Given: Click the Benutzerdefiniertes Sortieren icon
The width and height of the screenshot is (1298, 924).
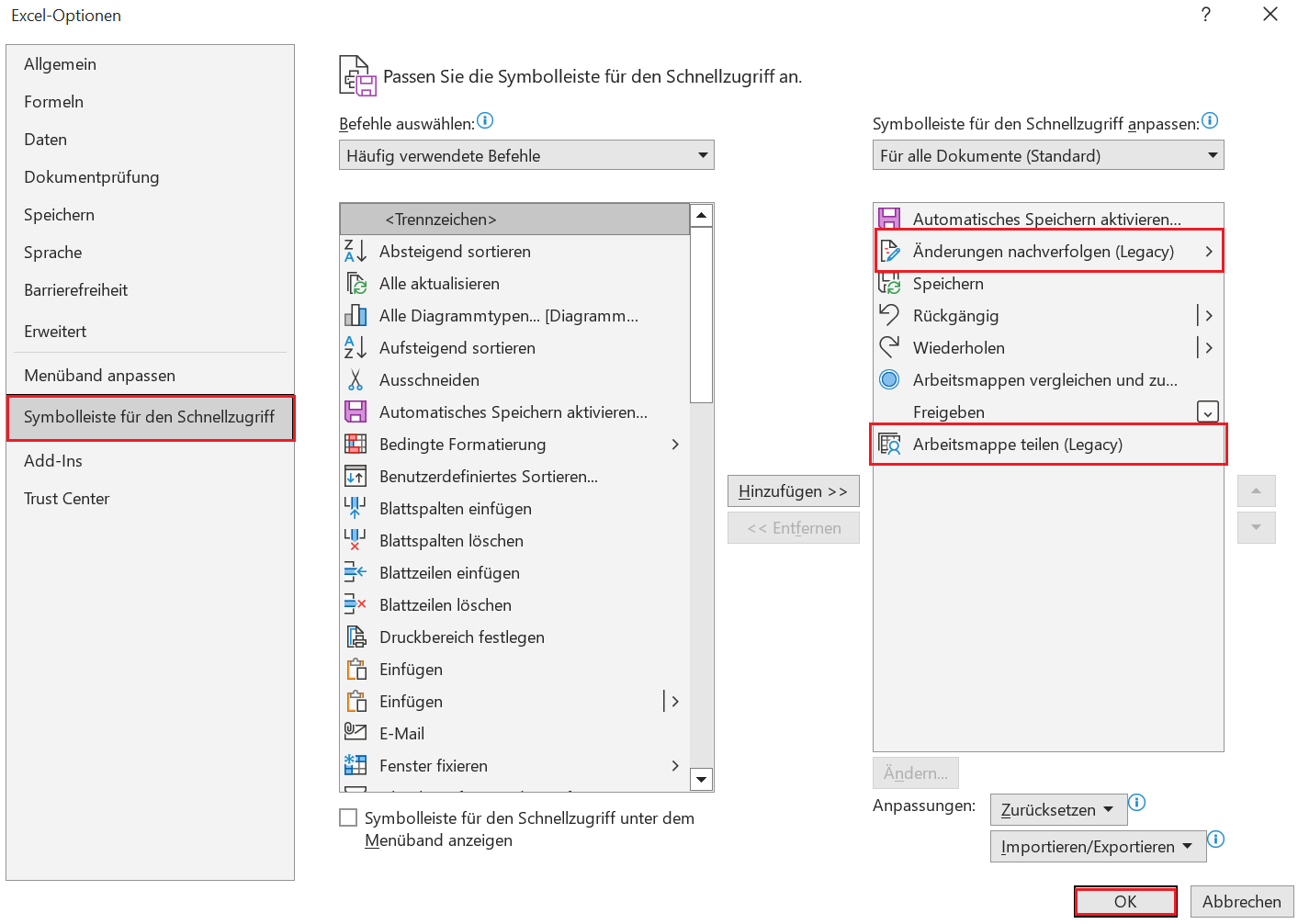Looking at the screenshot, I should coord(356,476).
